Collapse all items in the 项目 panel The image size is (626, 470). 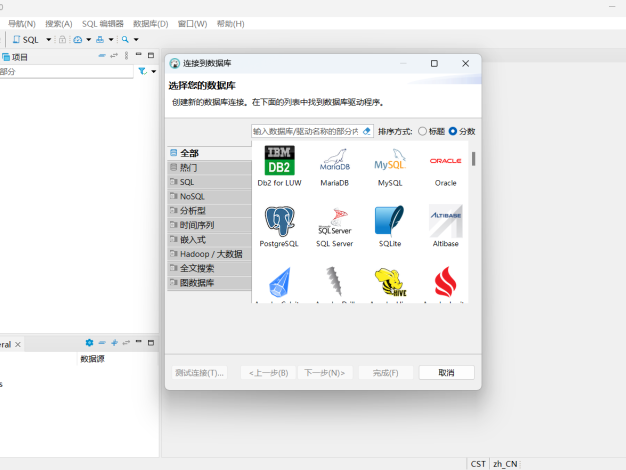point(102,56)
